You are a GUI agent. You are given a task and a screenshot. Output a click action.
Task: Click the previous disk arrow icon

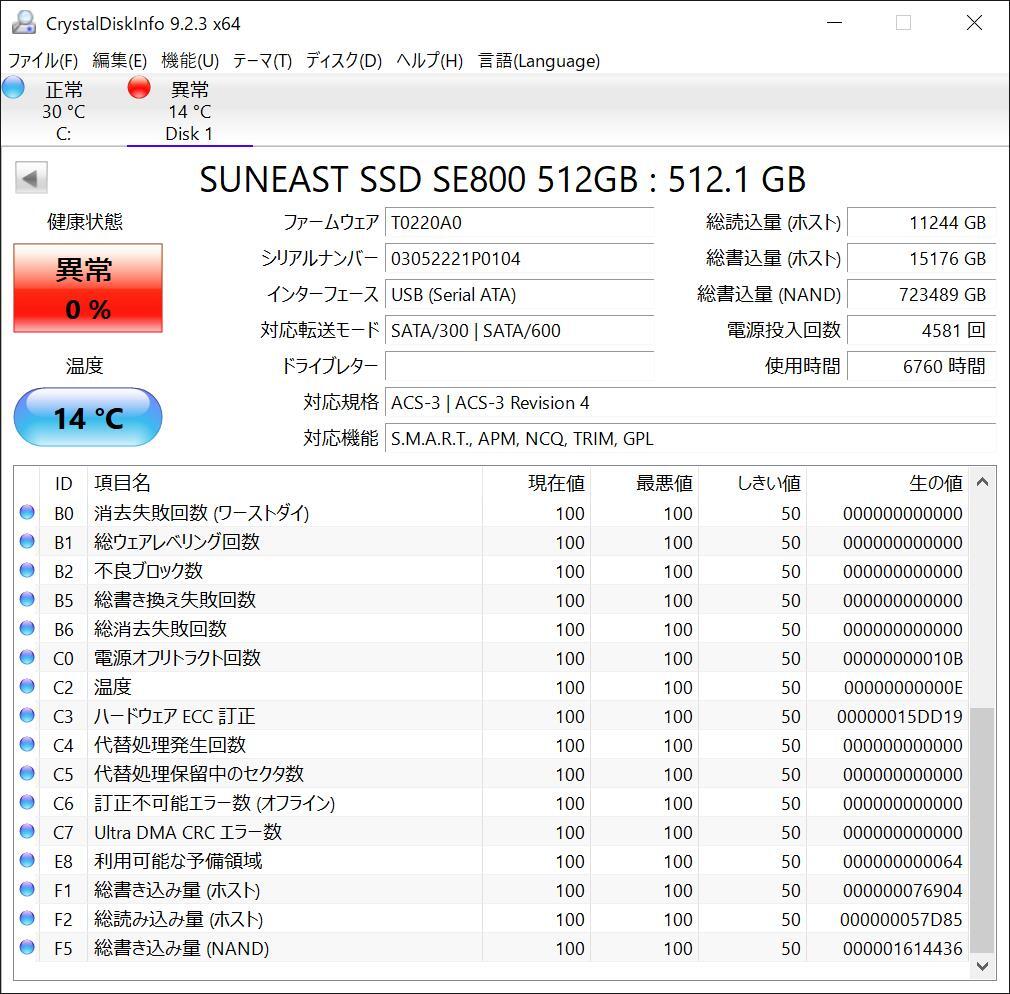point(31,179)
